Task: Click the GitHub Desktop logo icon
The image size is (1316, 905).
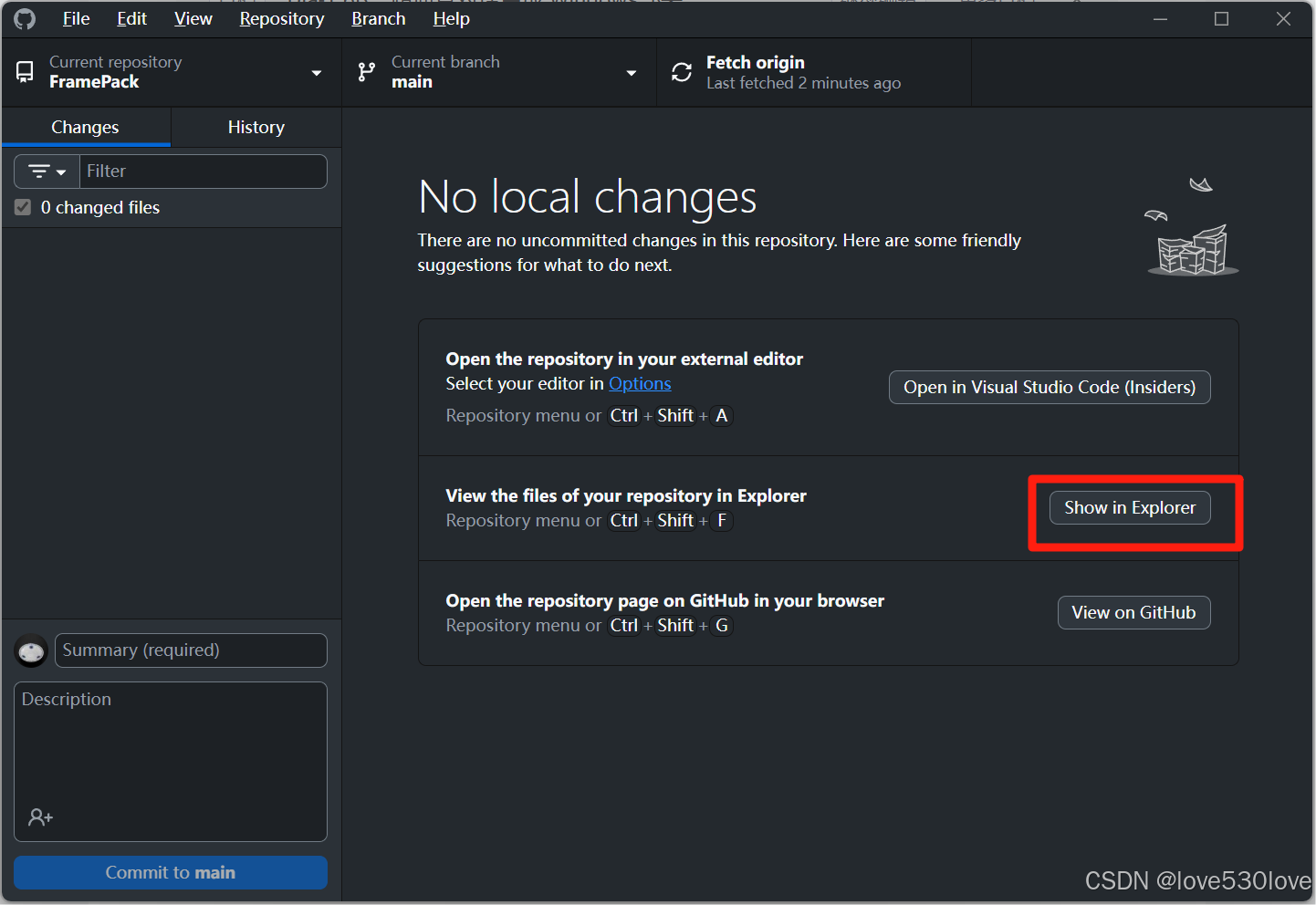Action: pos(25,18)
